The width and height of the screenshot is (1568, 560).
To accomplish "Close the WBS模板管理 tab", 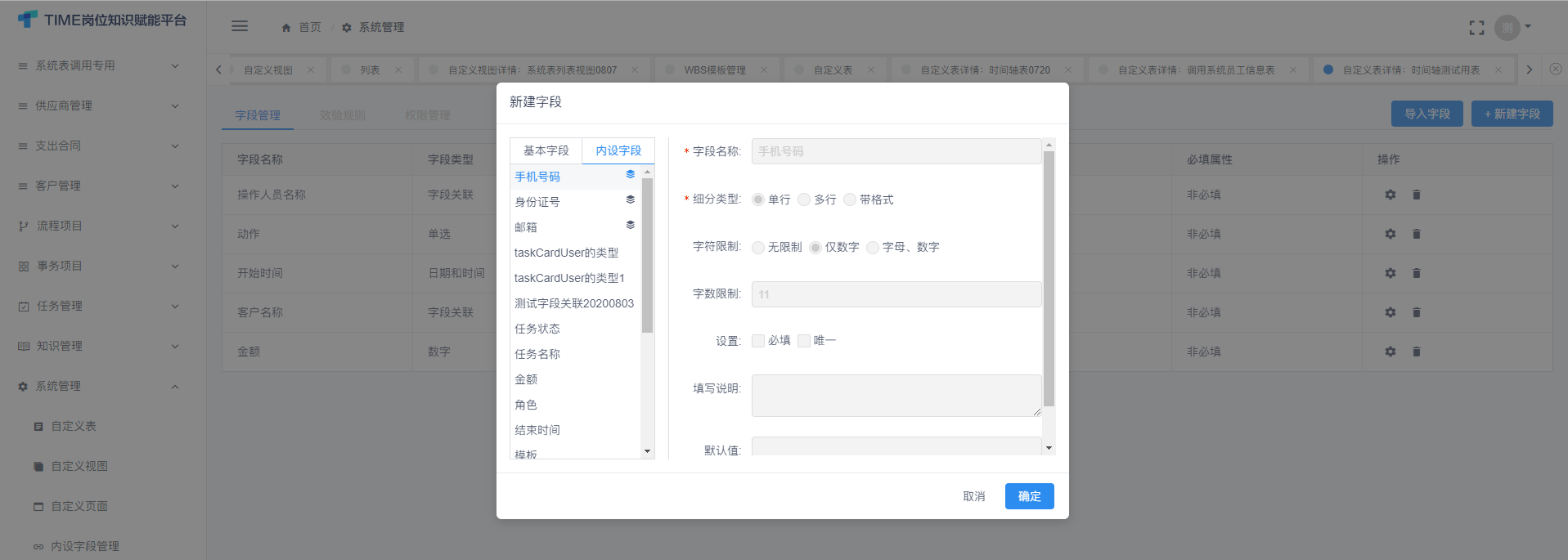I will 764,69.
